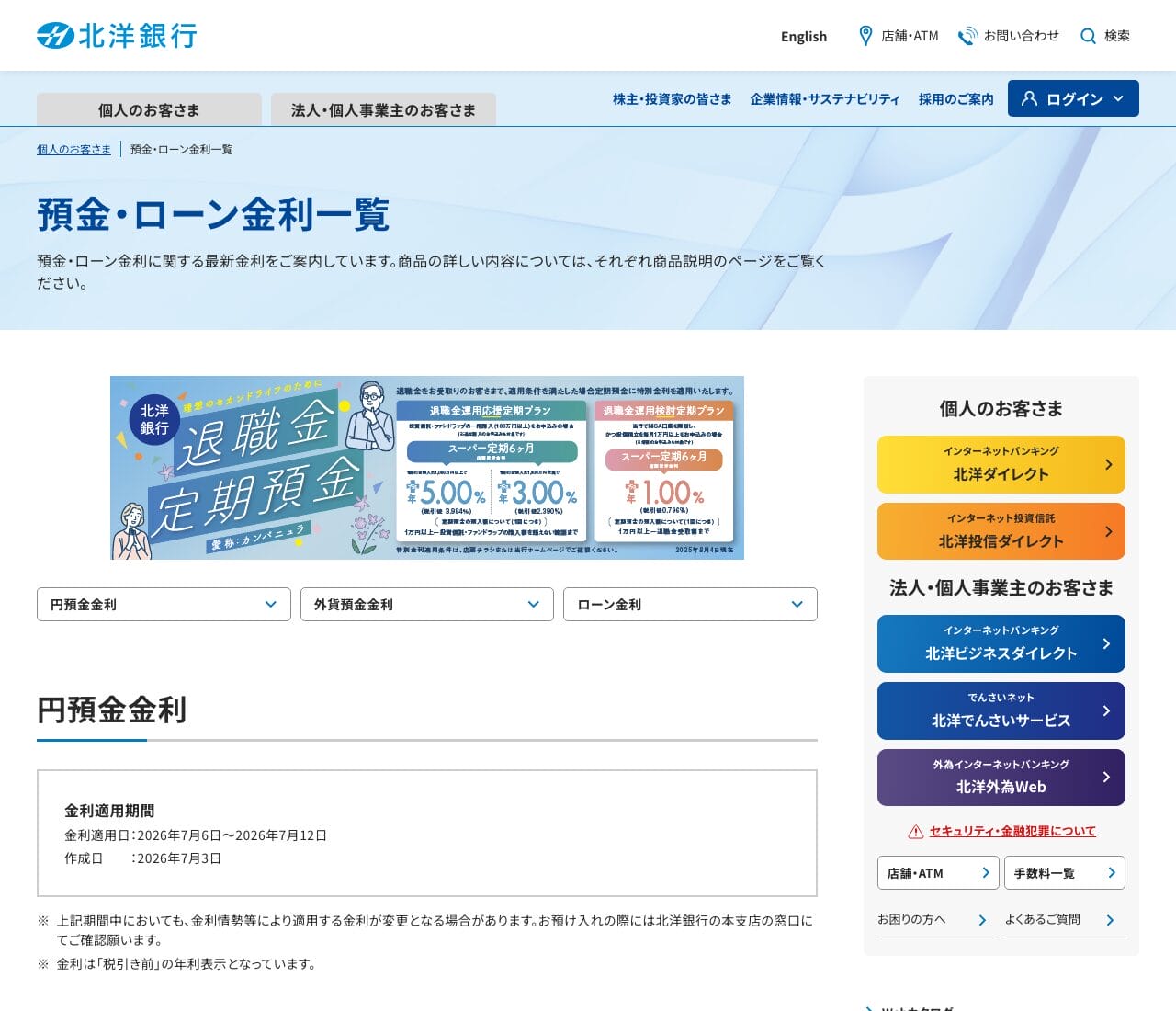Open 採用のご案内 menu item
Image resolution: width=1176 pixels, height=1011 pixels.
click(x=956, y=99)
